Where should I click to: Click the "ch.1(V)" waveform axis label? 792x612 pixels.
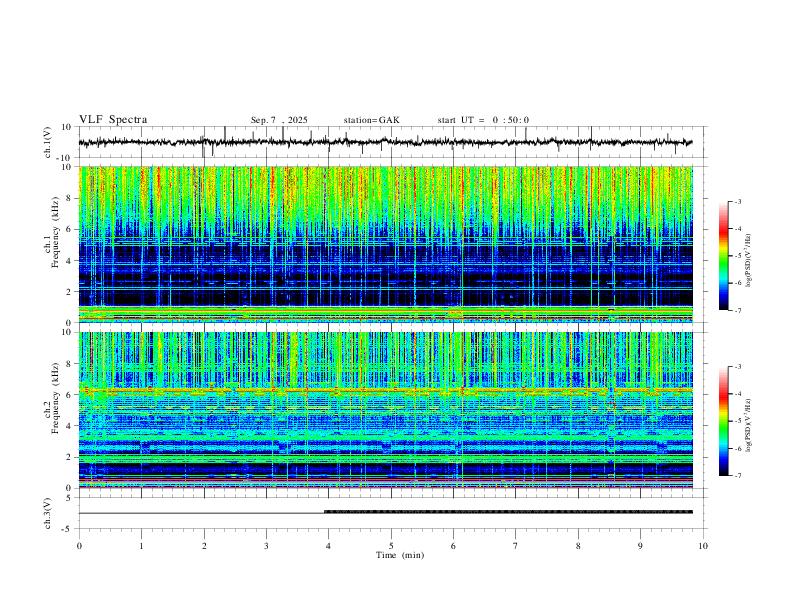click(x=48, y=142)
